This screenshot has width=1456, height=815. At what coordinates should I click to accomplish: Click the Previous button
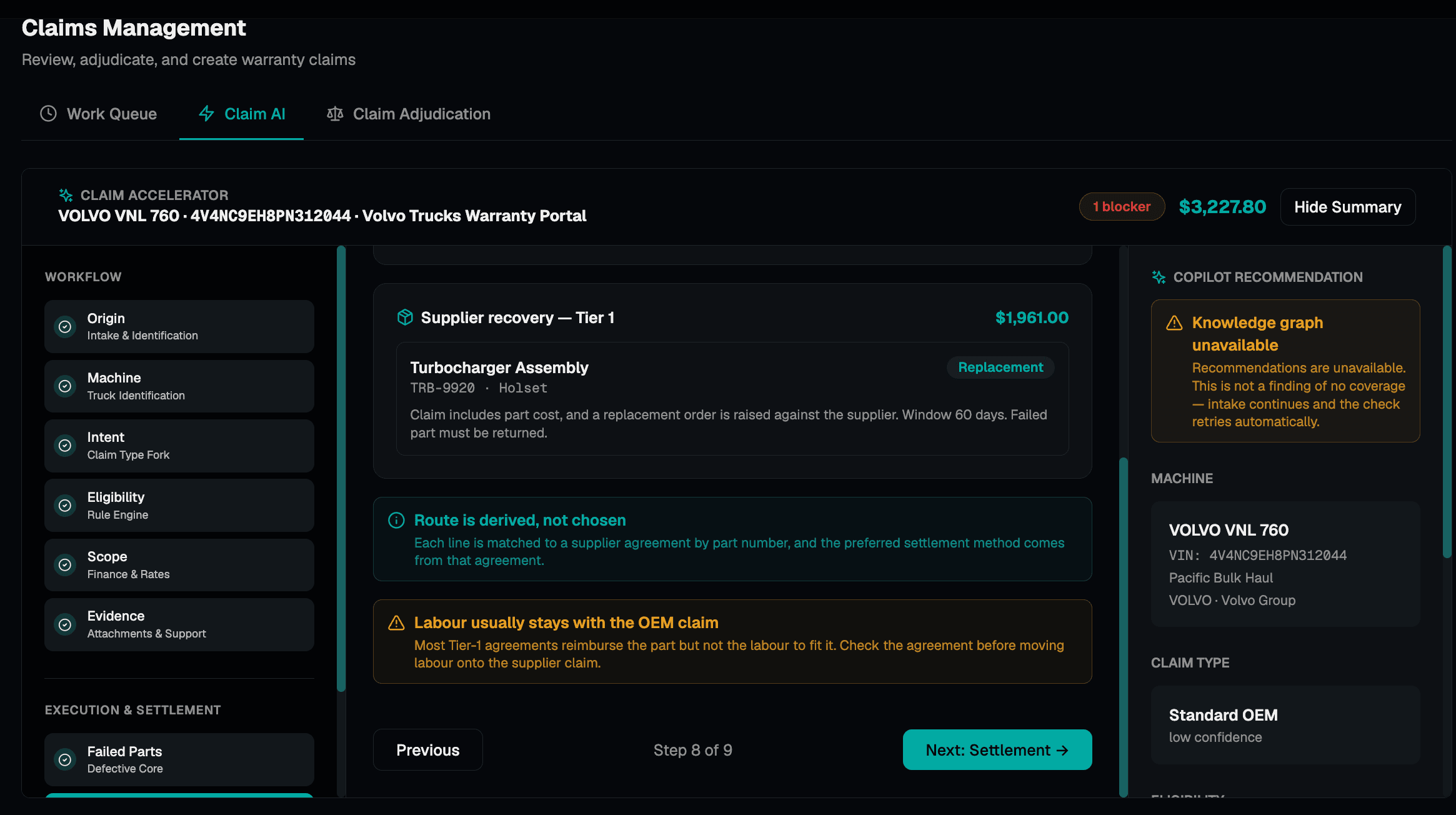point(427,750)
